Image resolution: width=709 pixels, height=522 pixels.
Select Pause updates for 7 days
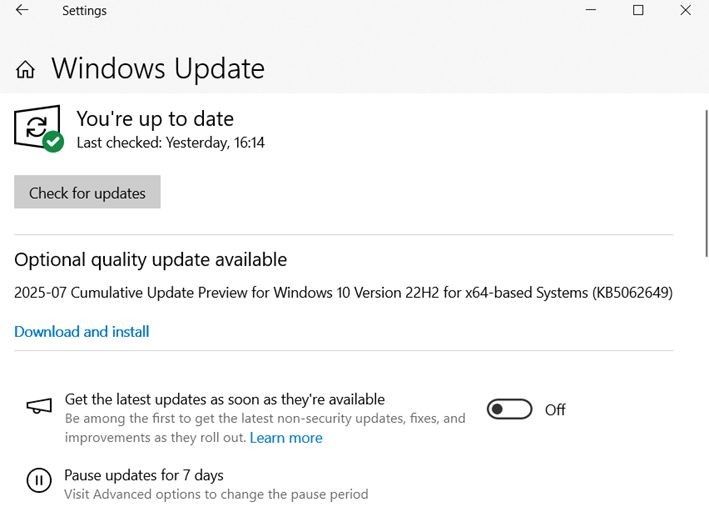tap(144, 475)
